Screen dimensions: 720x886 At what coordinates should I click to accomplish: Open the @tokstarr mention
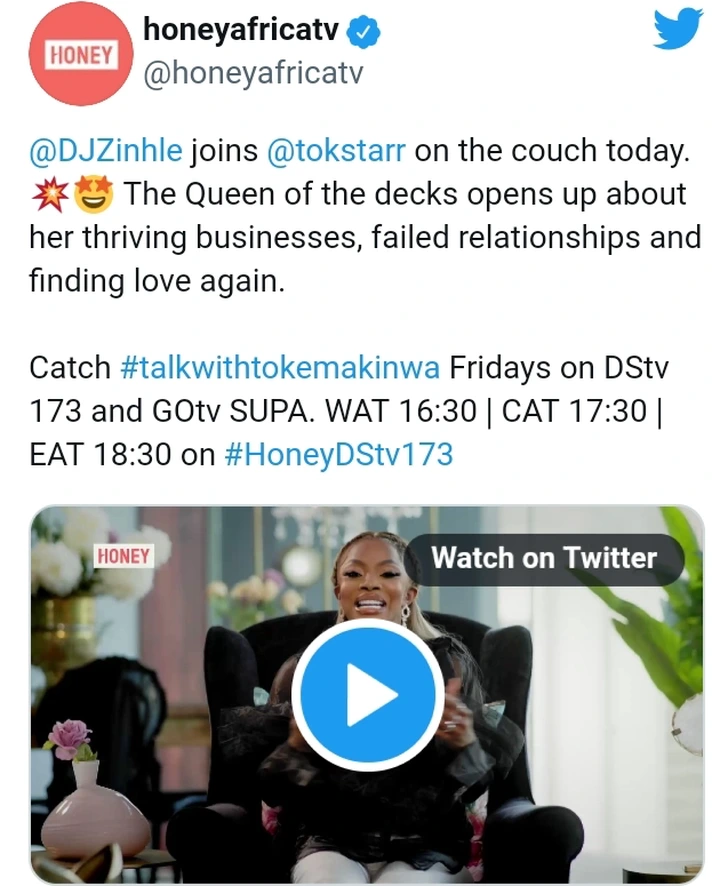(x=336, y=151)
